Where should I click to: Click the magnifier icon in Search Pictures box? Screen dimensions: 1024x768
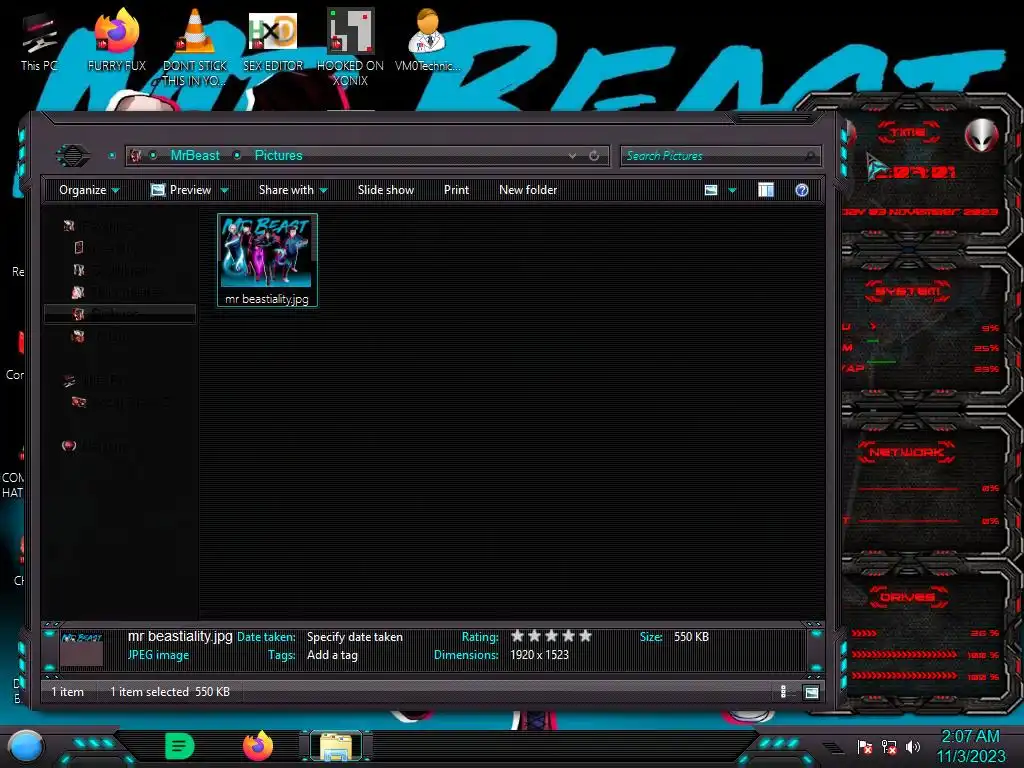(810, 155)
